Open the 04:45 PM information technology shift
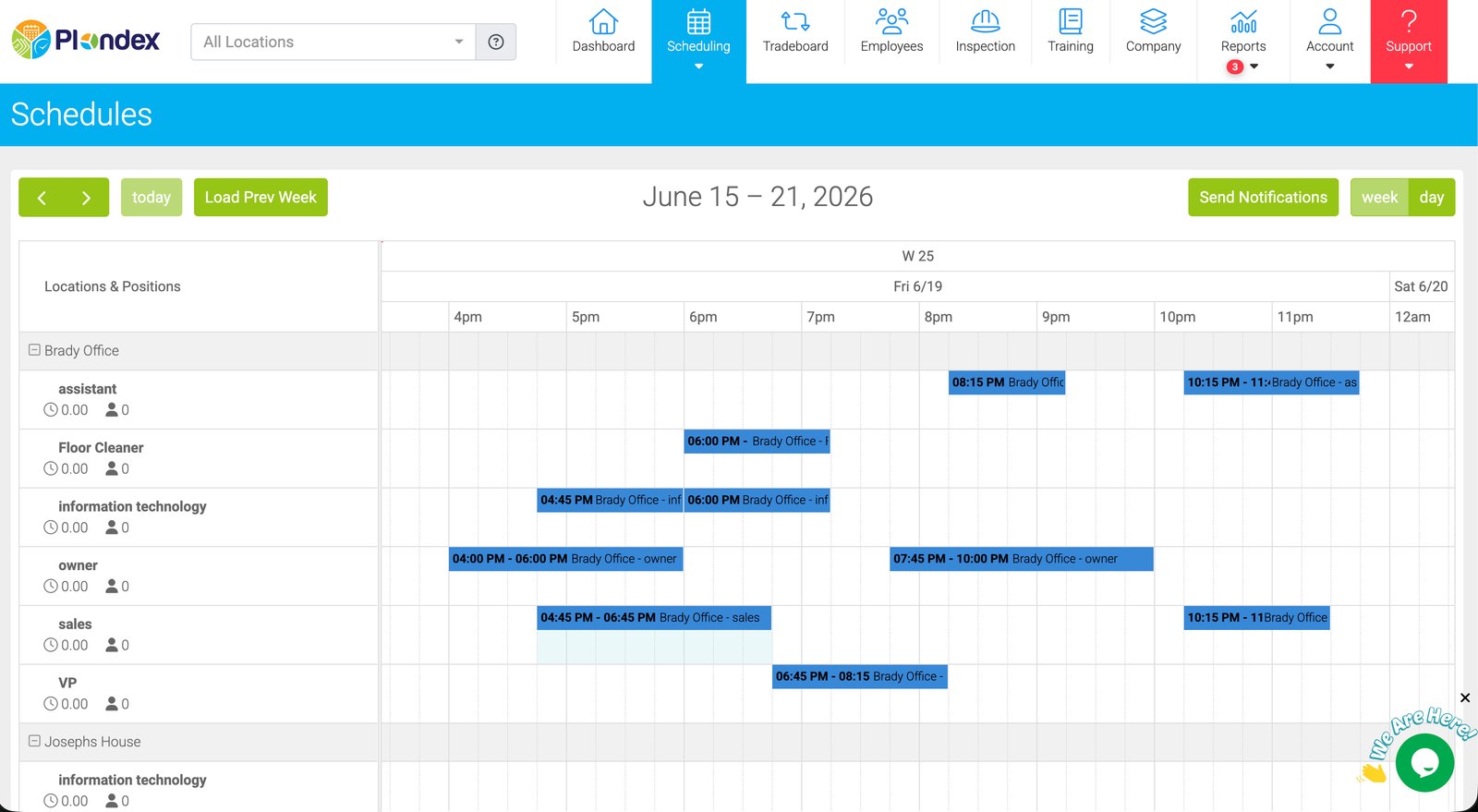Screen dimensions: 1478x812 [x=610, y=500]
